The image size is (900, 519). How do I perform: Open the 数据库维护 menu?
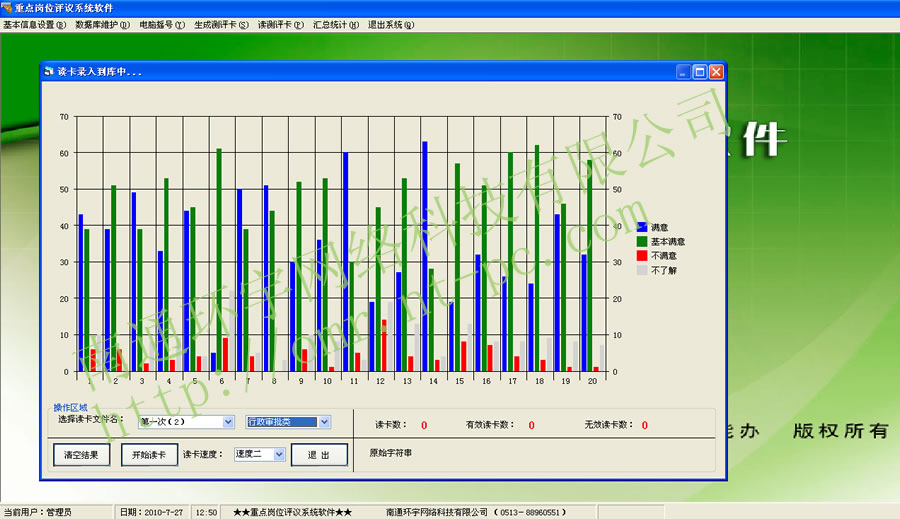click(102, 24)
